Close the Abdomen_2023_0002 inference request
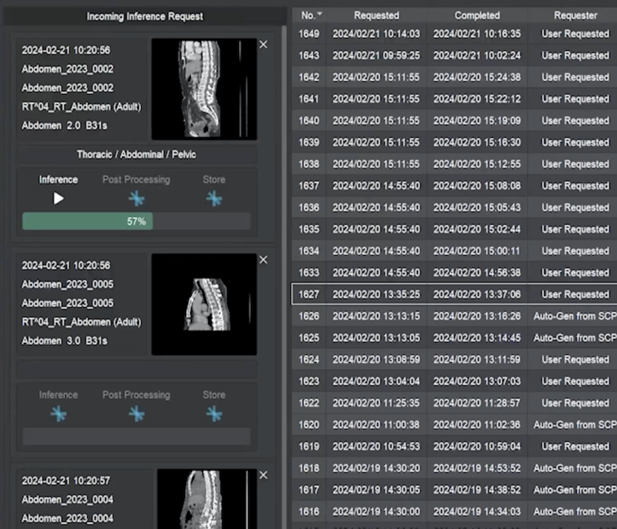The image size is (617, 529). 263,45
